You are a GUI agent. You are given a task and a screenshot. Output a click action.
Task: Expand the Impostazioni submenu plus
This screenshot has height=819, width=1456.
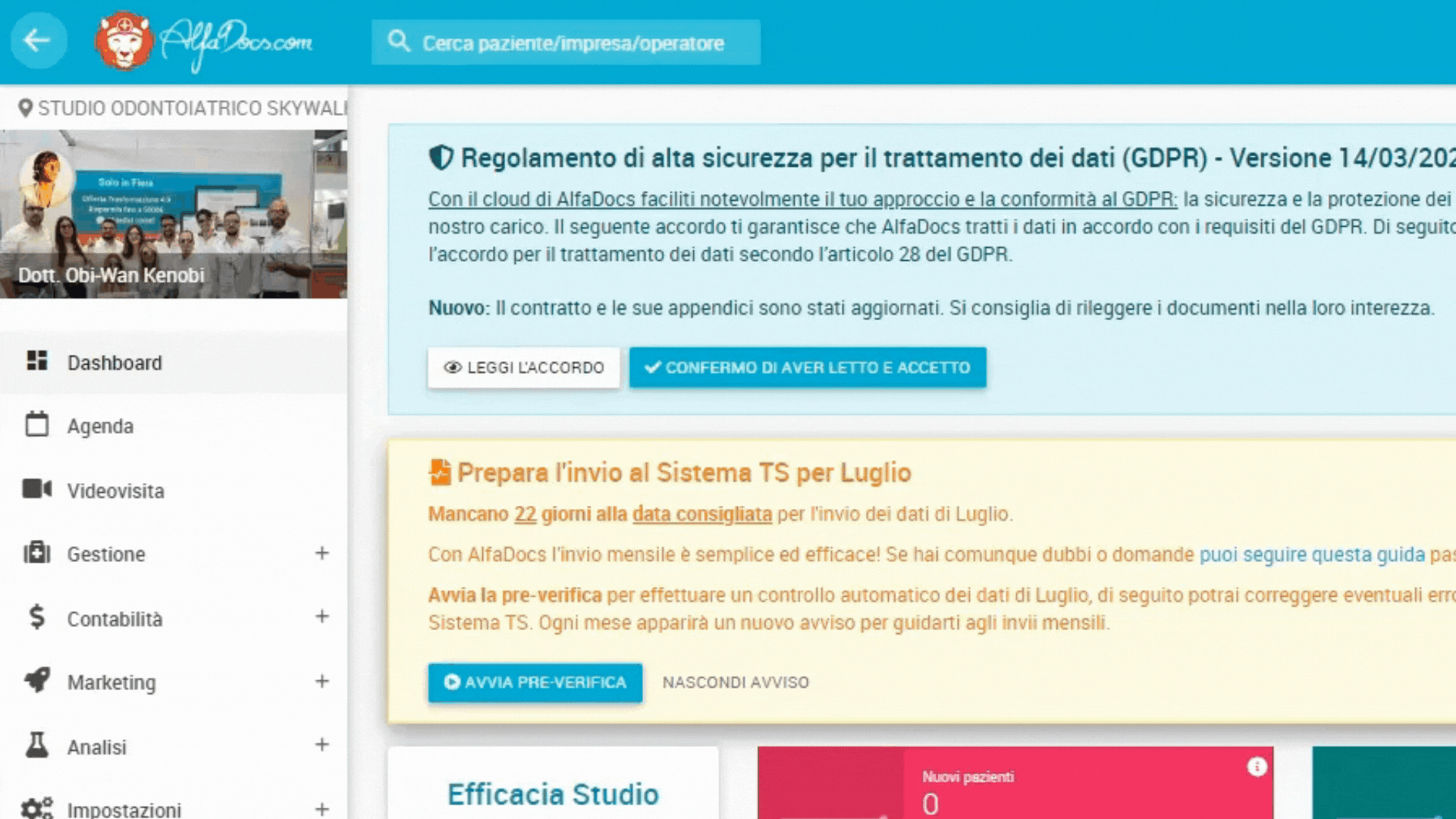(x=322, y=809)
